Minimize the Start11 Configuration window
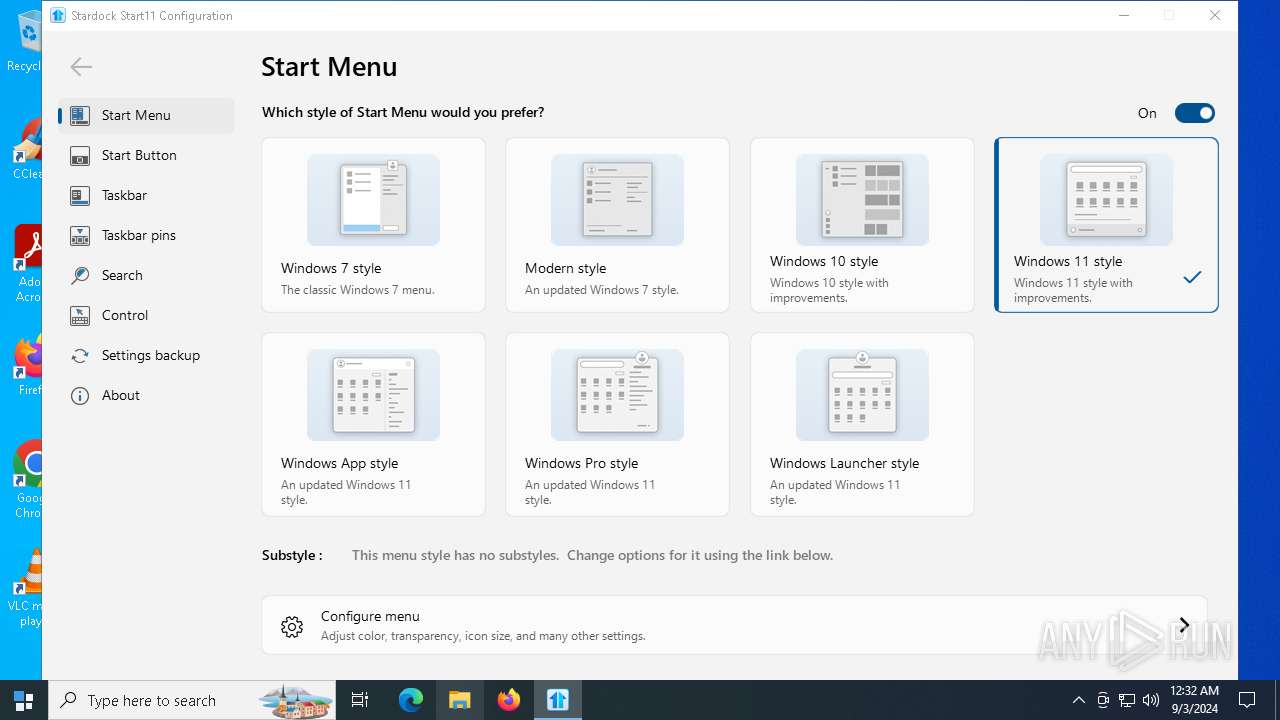This screenshot has width=1280, height=720. (1124, 15)
